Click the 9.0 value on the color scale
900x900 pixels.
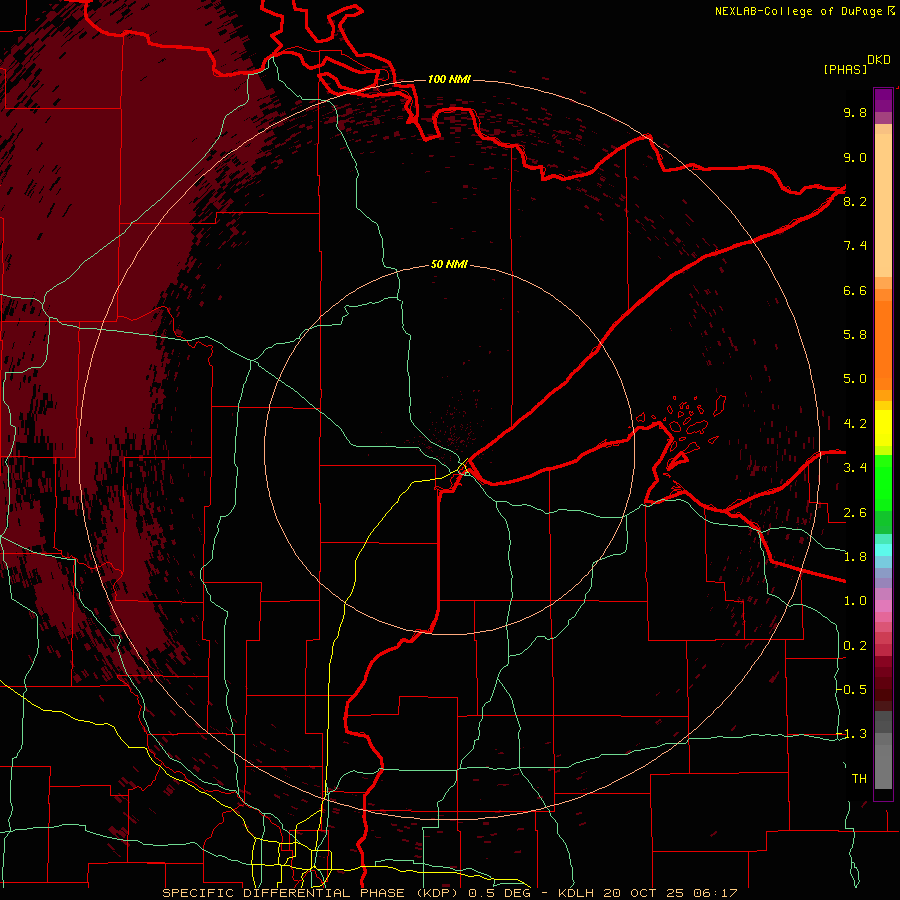pos(855,157)
